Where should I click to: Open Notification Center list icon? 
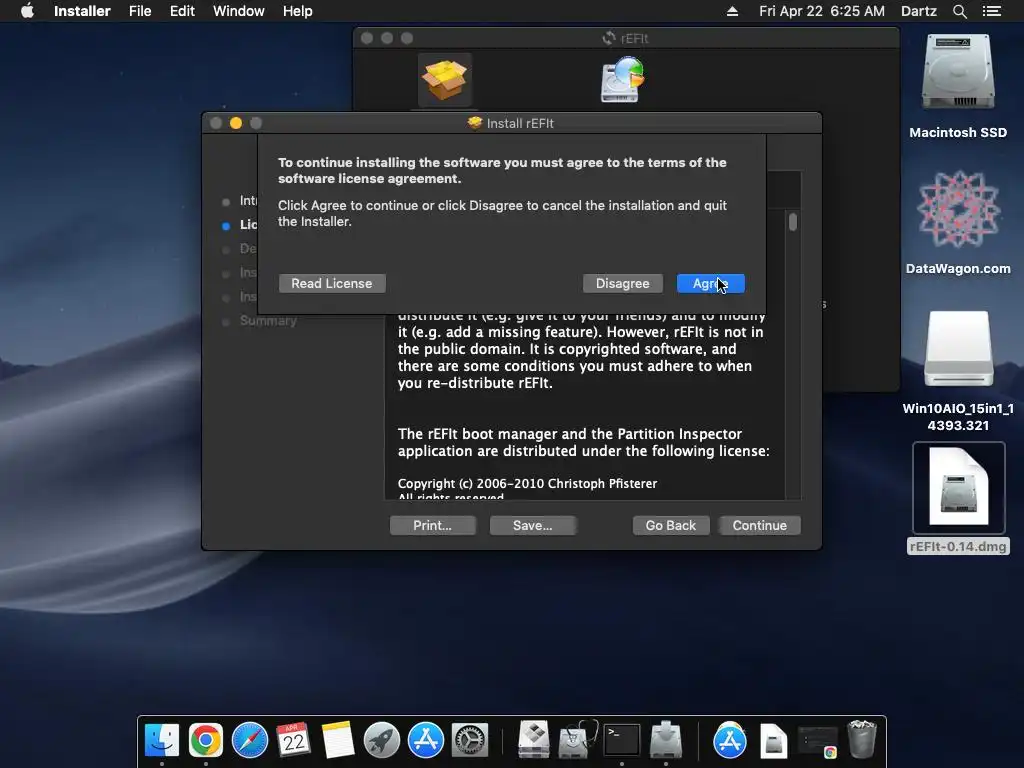tap(992, 11)
